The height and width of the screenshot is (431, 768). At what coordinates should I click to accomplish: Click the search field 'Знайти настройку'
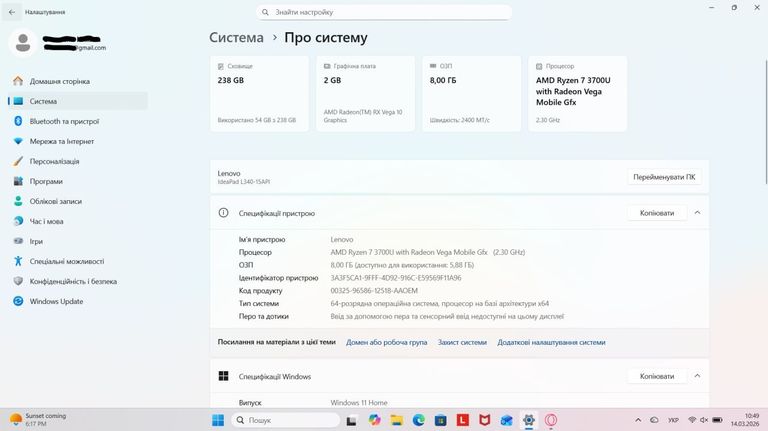click(x=384, y=12)
